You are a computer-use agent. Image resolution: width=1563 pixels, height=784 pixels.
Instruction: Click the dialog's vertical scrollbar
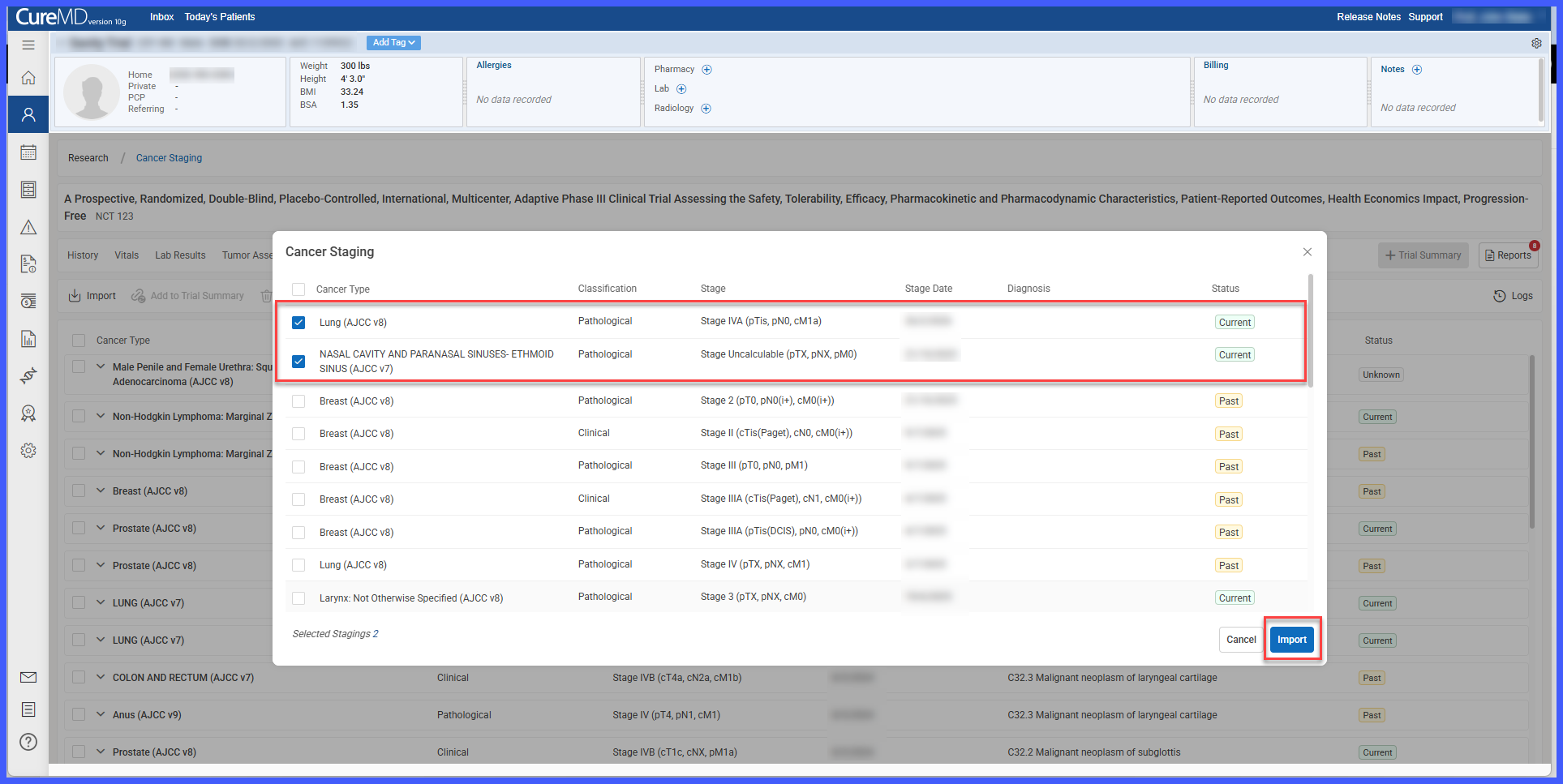tap(1311, 331)
